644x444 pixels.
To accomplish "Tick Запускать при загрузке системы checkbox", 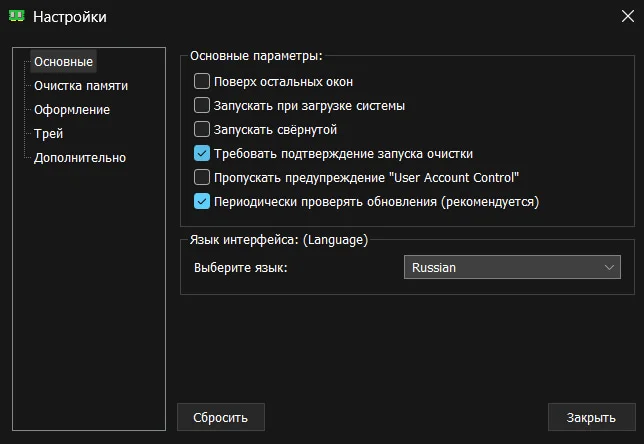I will (202, 106).
